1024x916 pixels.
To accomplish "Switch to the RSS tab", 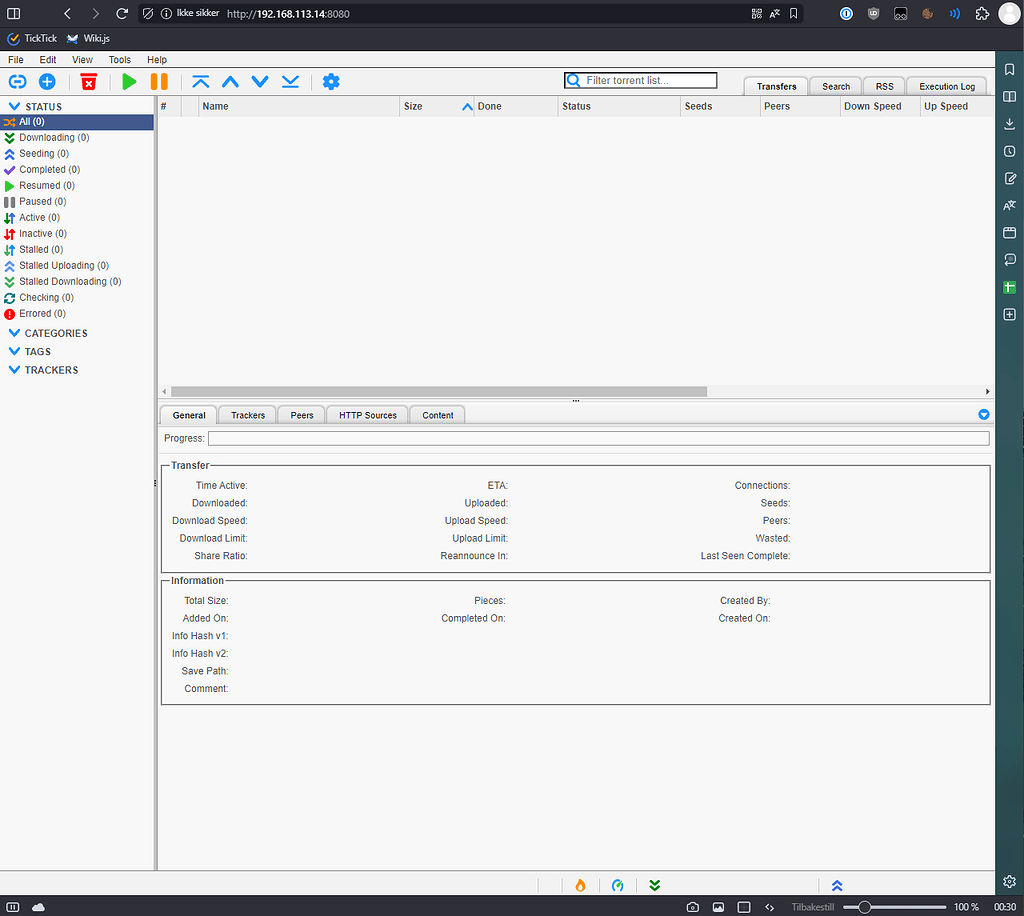I will tap(884, 86).
